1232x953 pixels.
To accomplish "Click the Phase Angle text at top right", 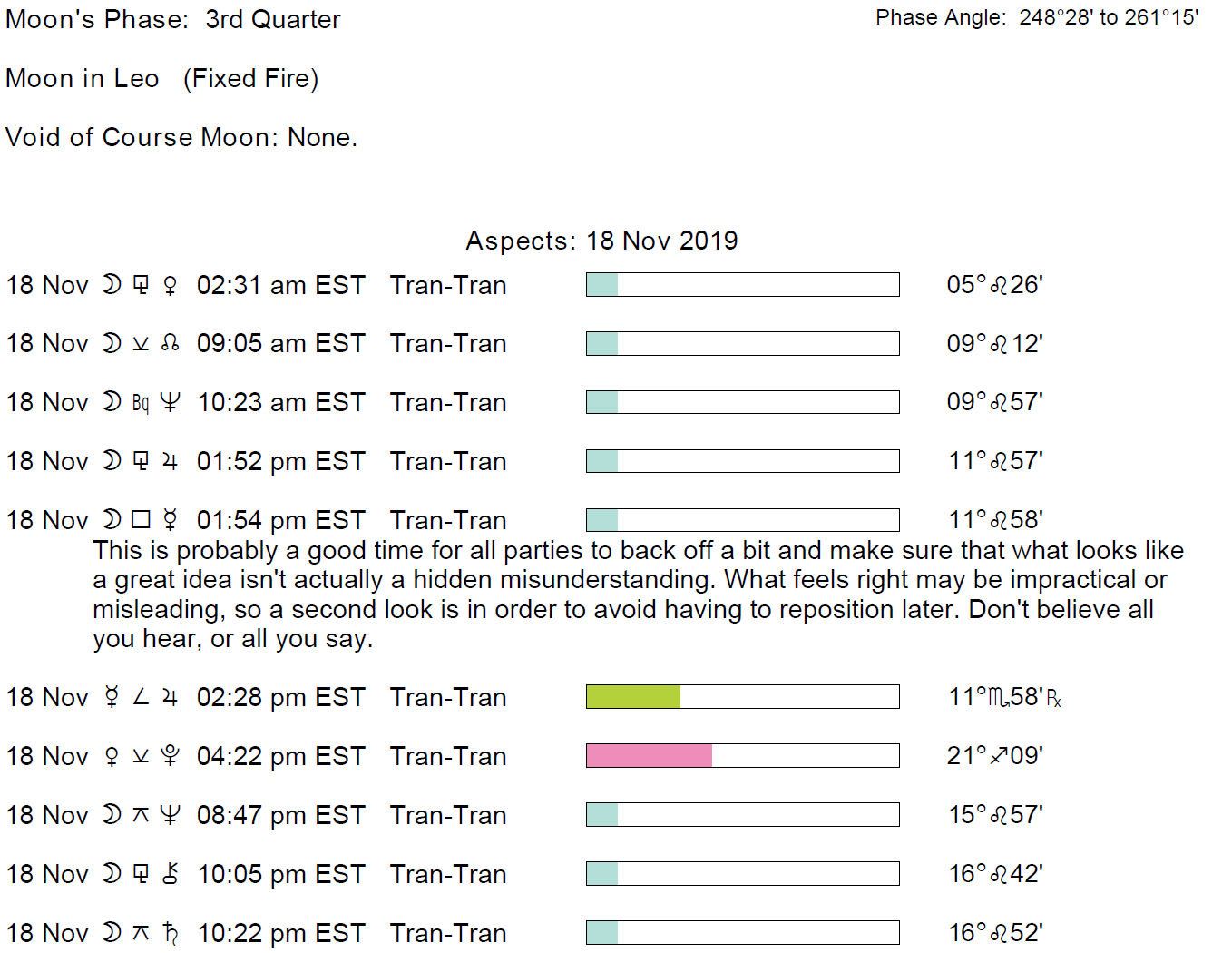I will tap(1037, 18).
